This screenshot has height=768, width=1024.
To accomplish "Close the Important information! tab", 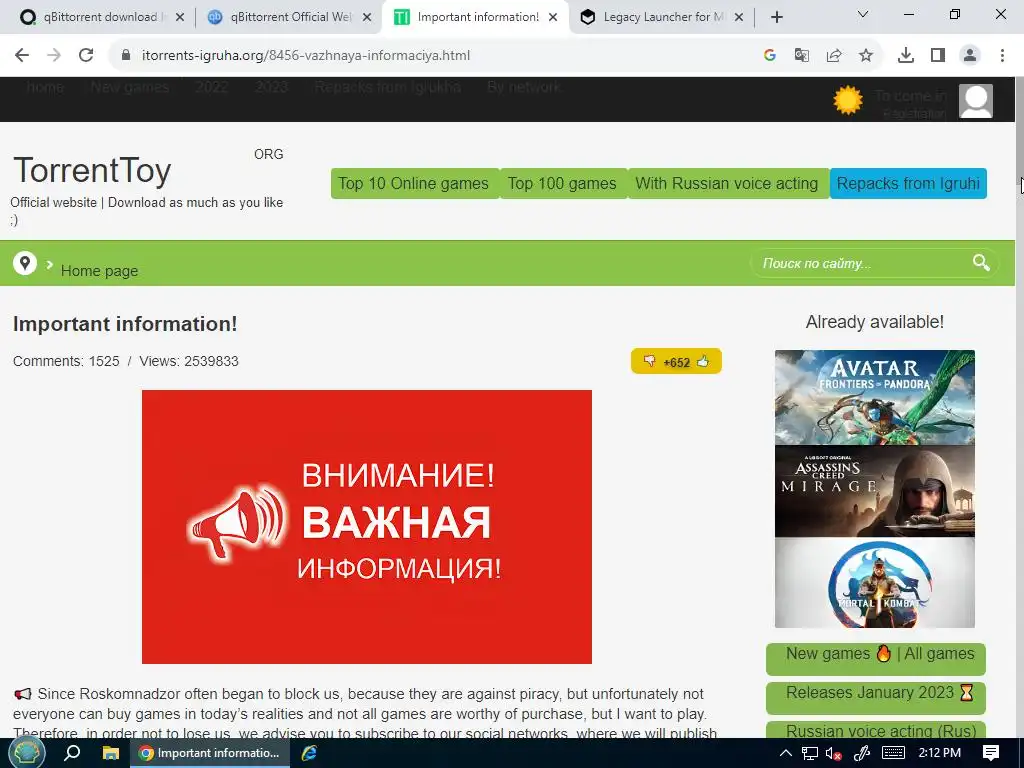I will click(553, 18).
